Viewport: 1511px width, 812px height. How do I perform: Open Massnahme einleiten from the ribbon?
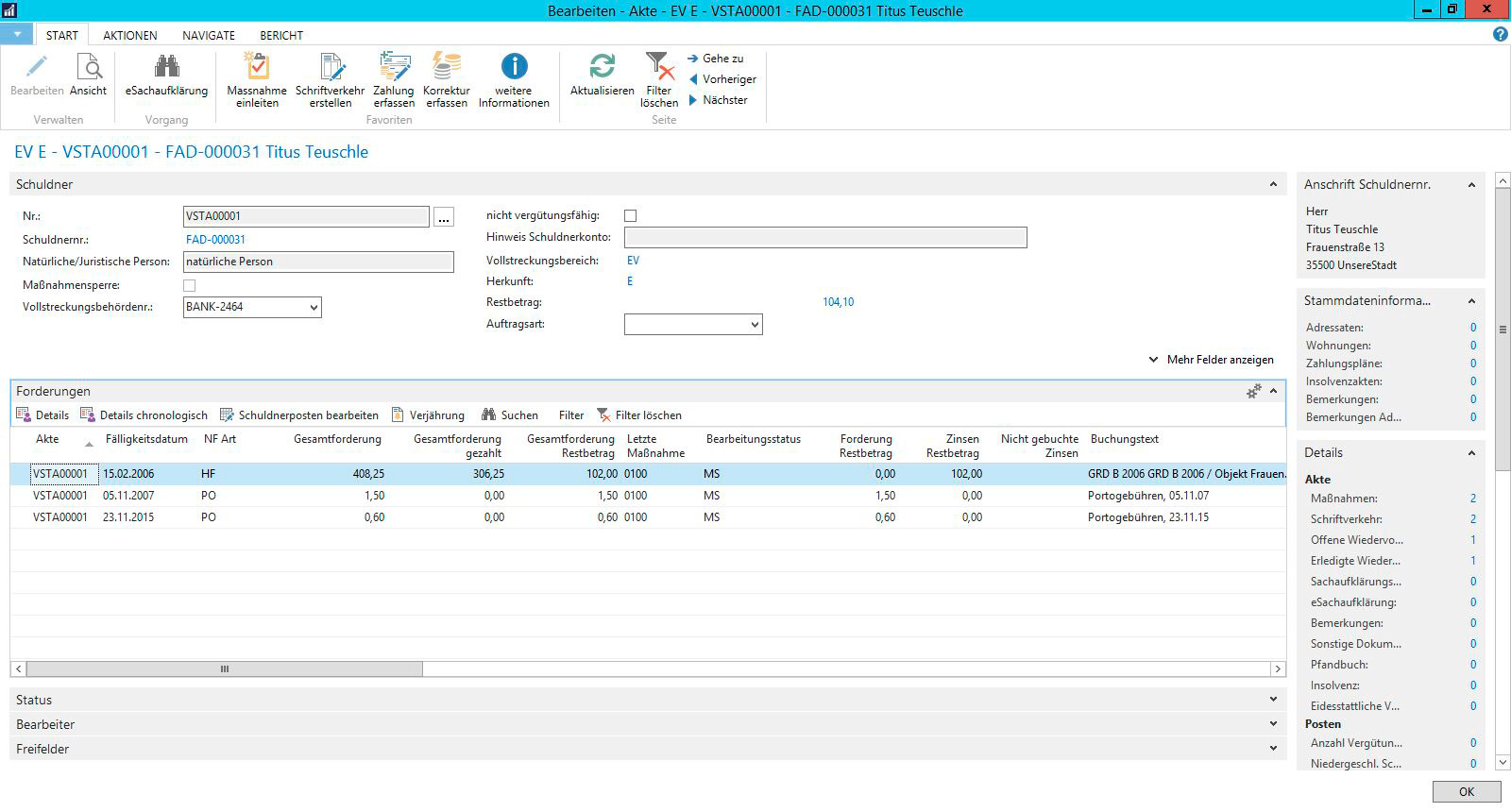pos(257,67)
